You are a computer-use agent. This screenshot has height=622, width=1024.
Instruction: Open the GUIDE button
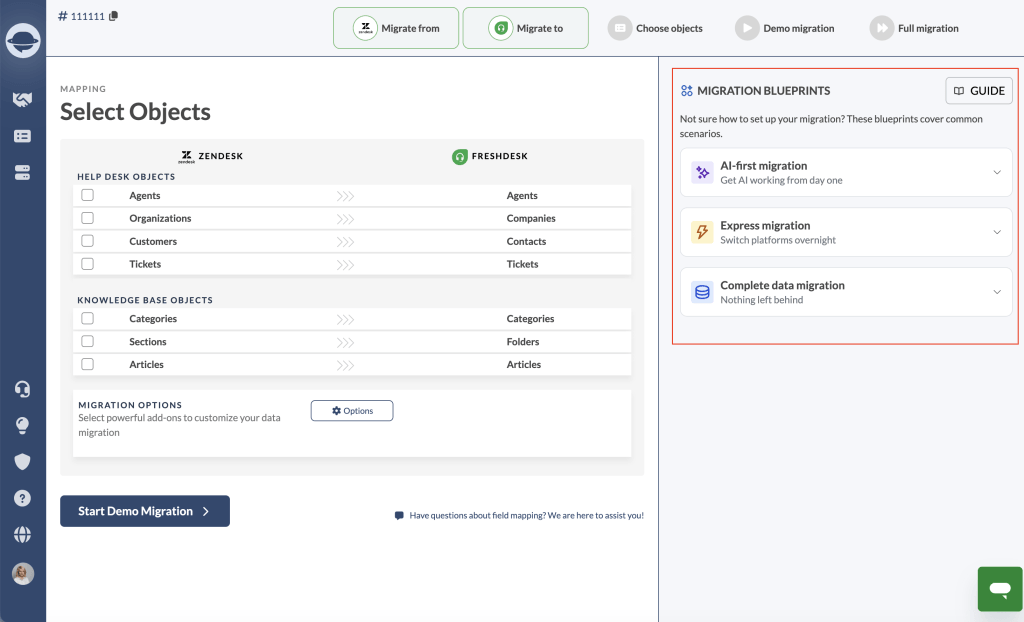click(979, 91)
